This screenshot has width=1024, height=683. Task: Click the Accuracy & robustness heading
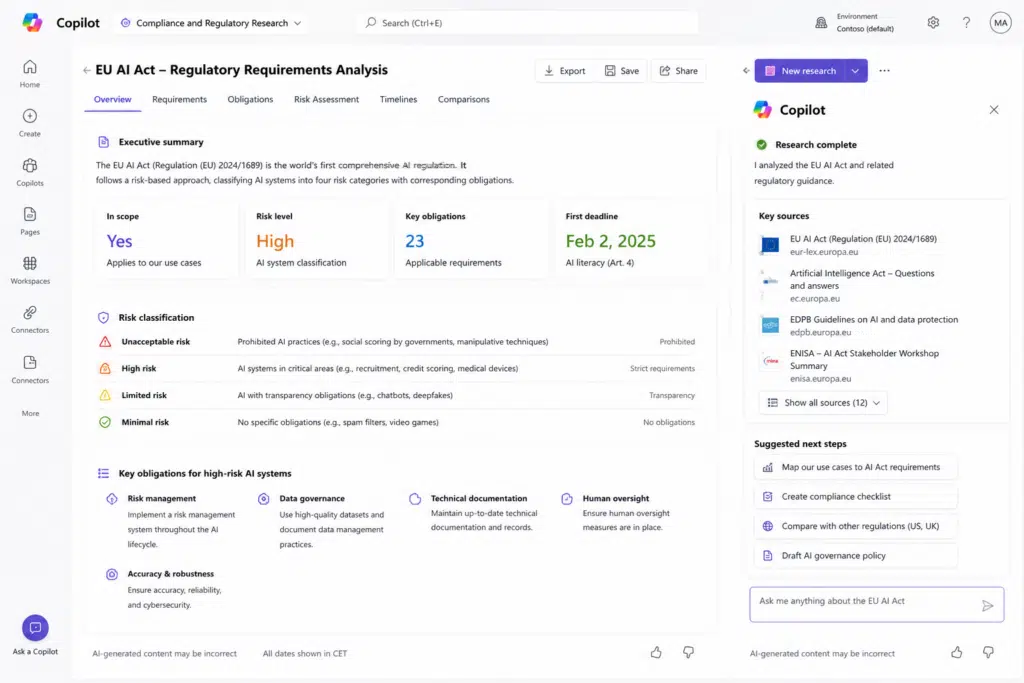click(x=170, y=574)
